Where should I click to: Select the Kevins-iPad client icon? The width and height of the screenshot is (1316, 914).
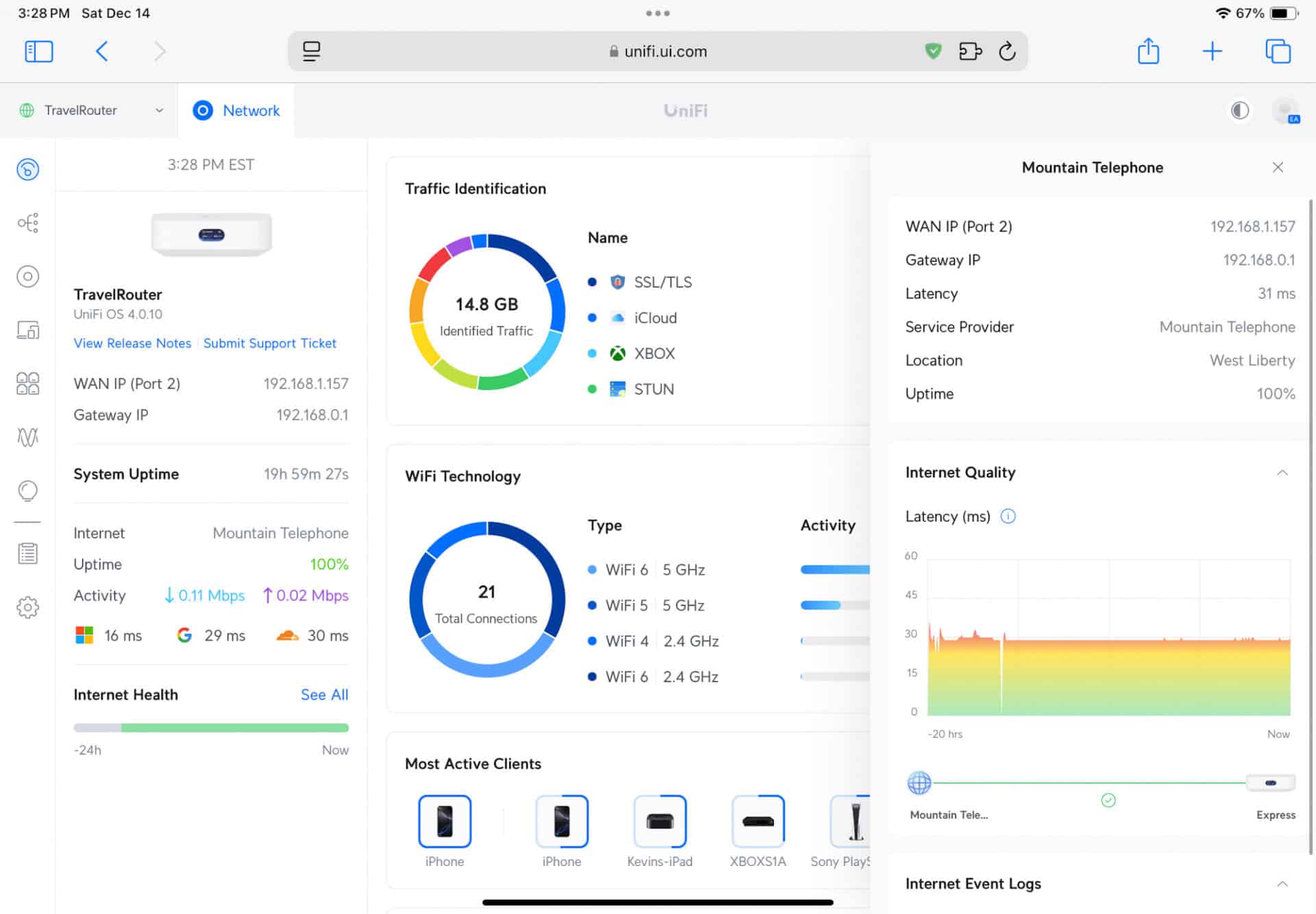pyautogui.click(x=659, y=821)
